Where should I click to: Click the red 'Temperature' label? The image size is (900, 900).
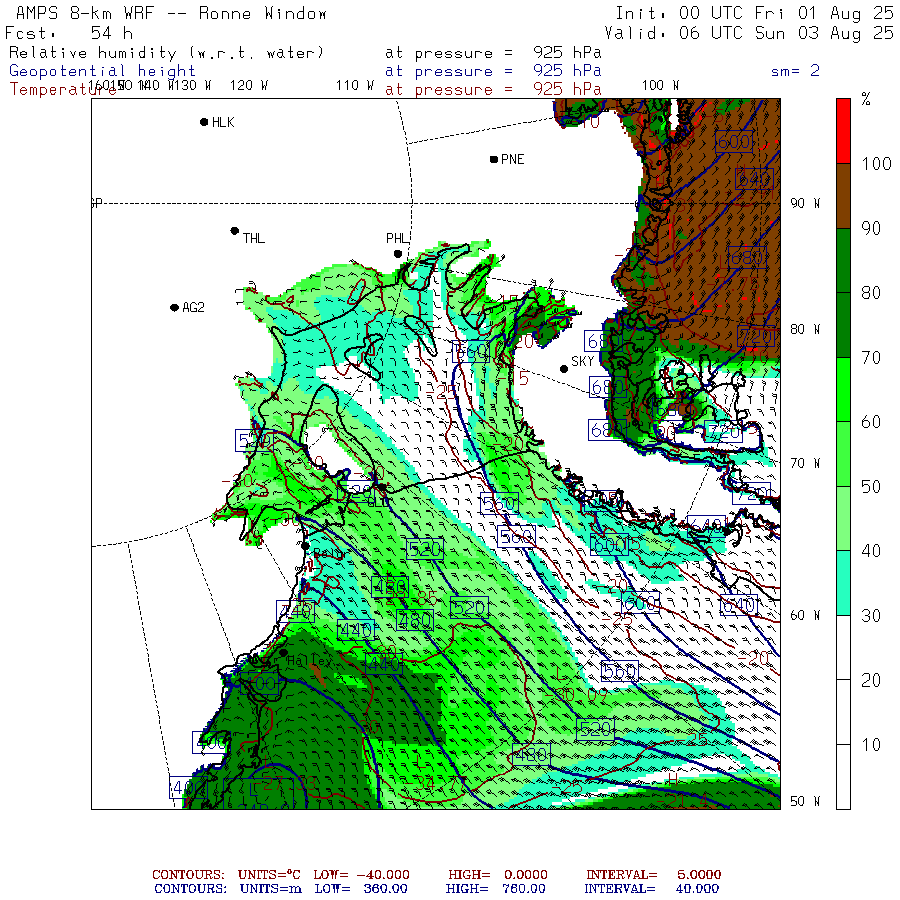(62, 90)
